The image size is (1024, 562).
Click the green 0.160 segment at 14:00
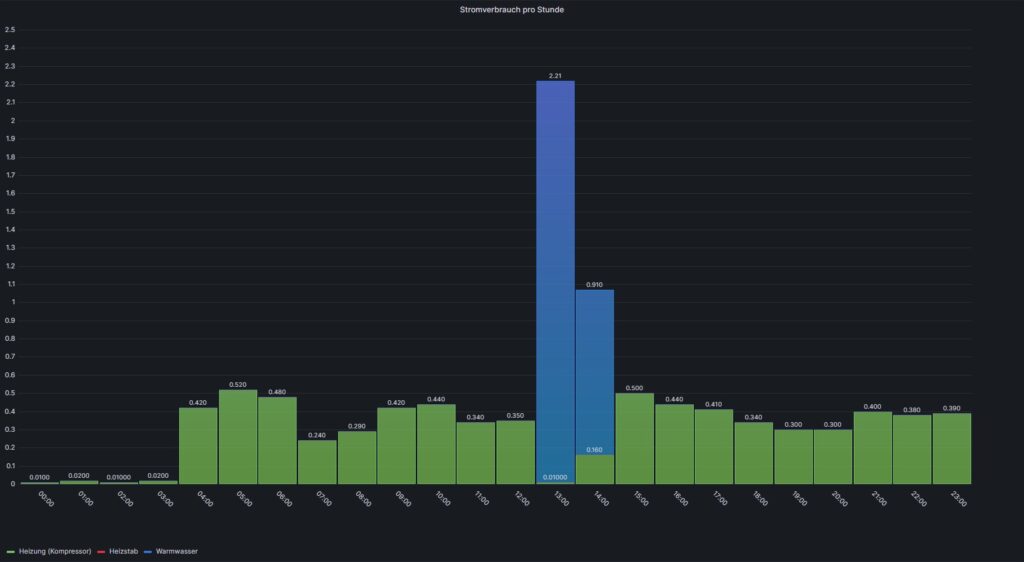point(595,470)
